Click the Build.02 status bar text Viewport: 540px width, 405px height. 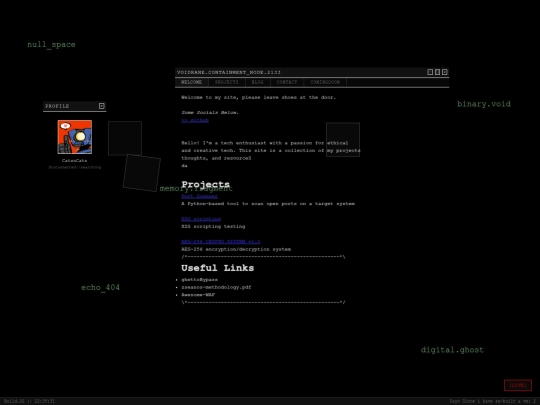click(29, 401)
